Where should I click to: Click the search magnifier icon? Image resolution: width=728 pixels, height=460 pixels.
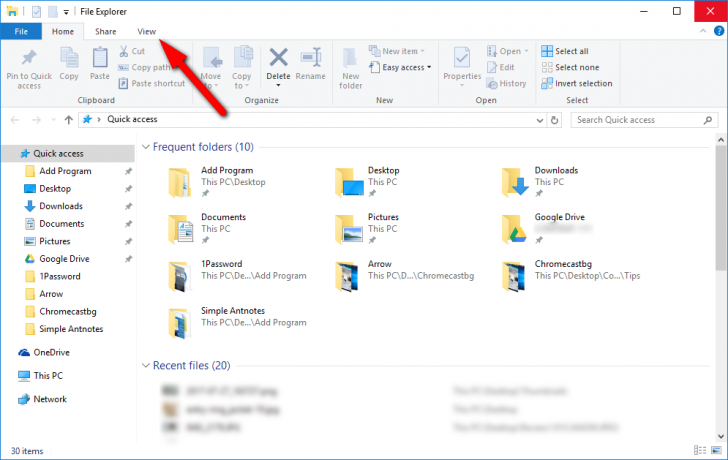click(x=708, y=120)
